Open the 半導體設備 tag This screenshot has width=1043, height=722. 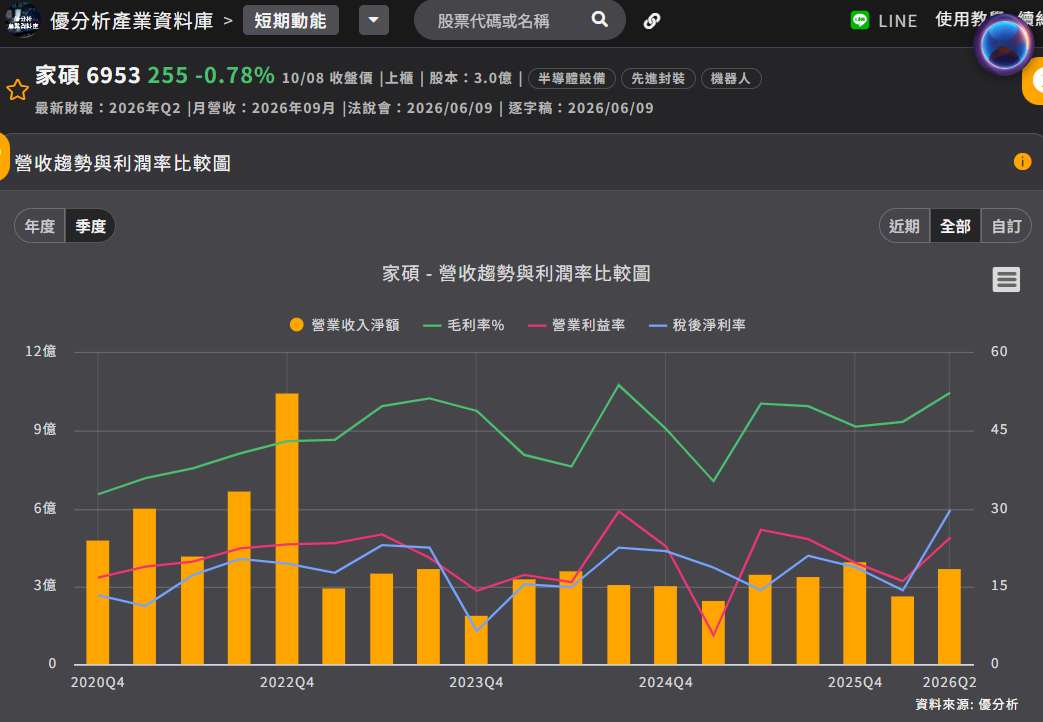(x=572, y=79)
